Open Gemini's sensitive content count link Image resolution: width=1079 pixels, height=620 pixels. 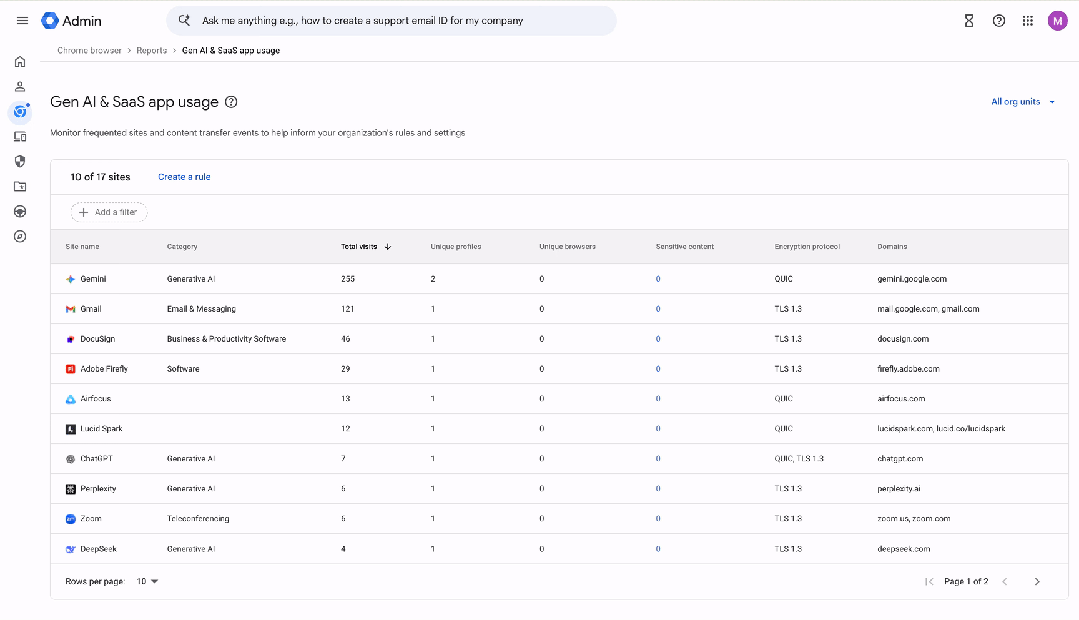coord(658,279)
